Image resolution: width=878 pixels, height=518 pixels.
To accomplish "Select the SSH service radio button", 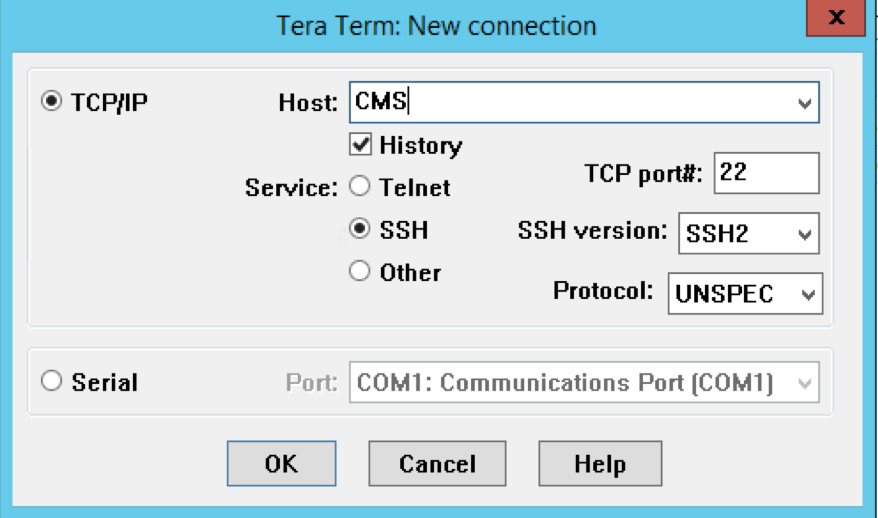I will coord(359,228).
